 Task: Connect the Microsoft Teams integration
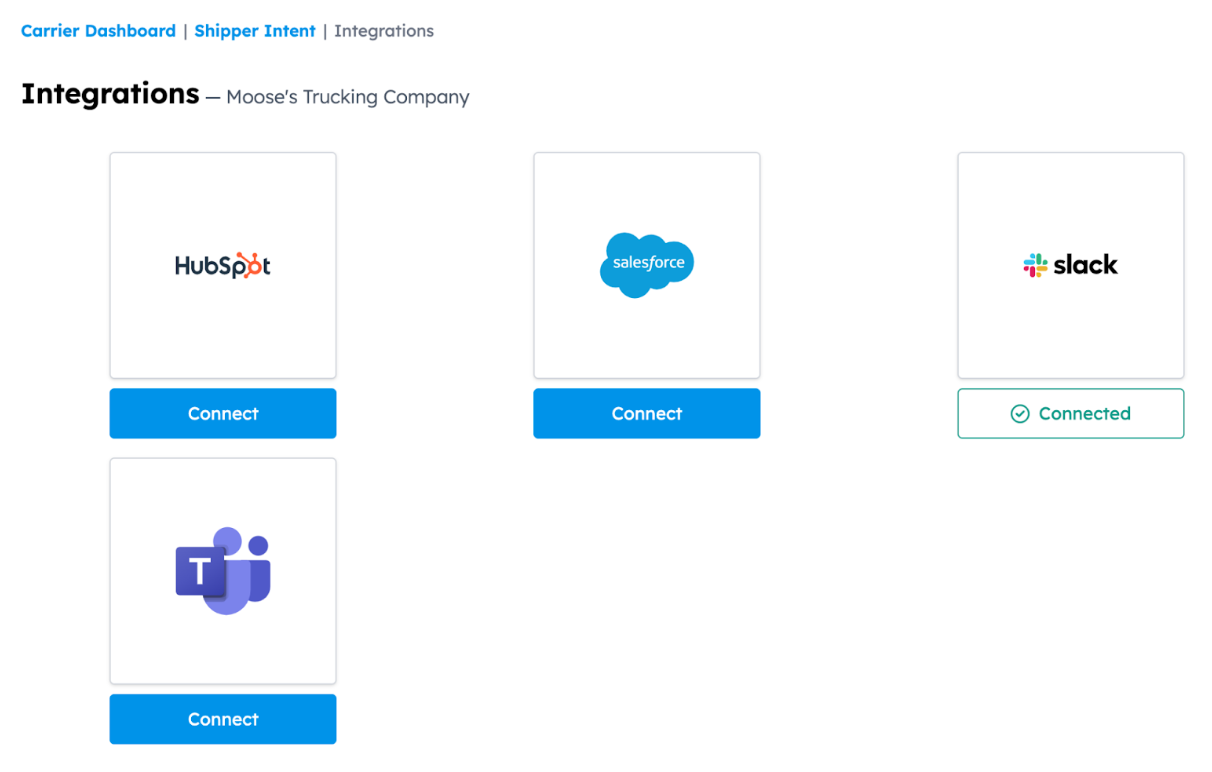coord(223,719)
